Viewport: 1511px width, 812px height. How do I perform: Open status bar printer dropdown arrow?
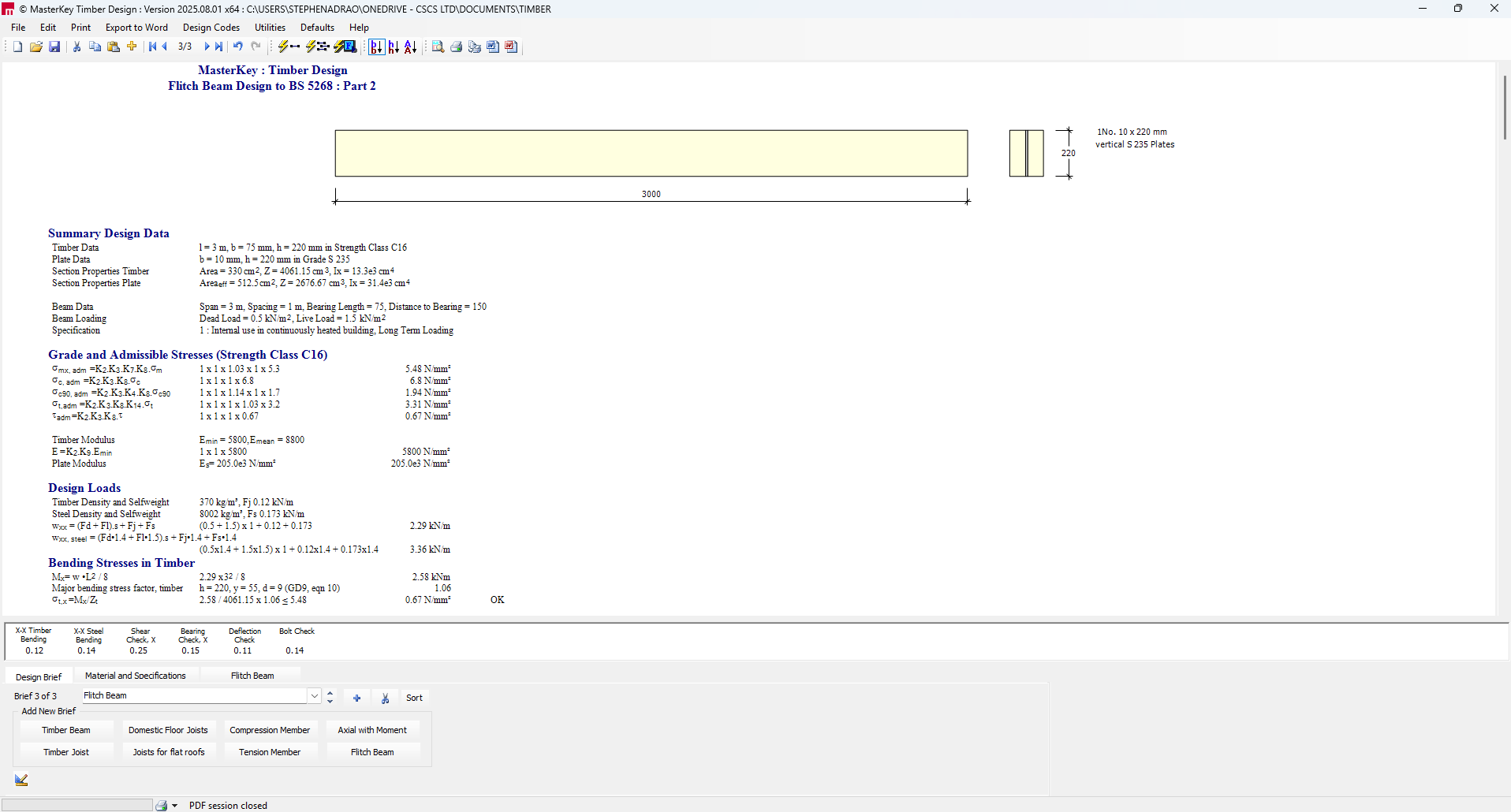[174, 806]
